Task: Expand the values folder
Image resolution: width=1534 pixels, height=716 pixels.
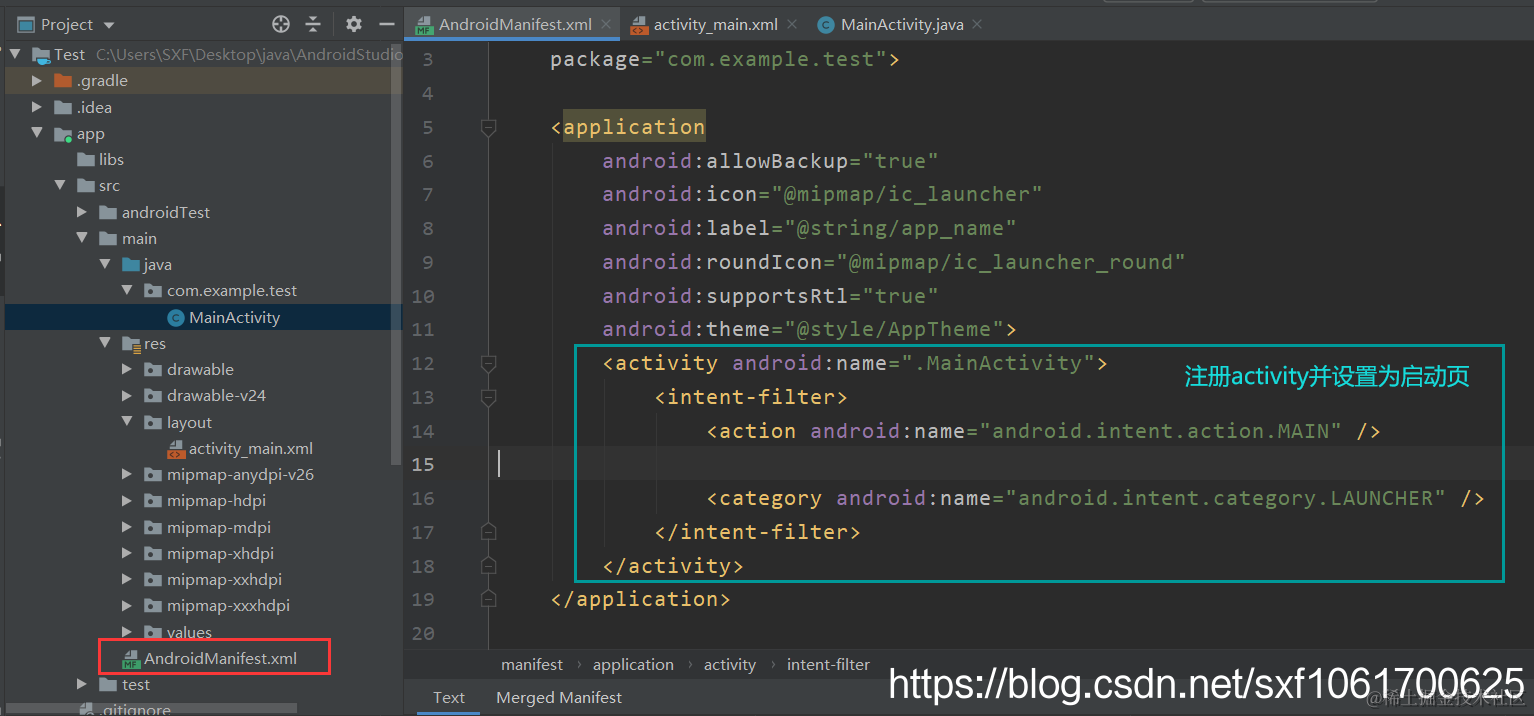Action: 127,632
